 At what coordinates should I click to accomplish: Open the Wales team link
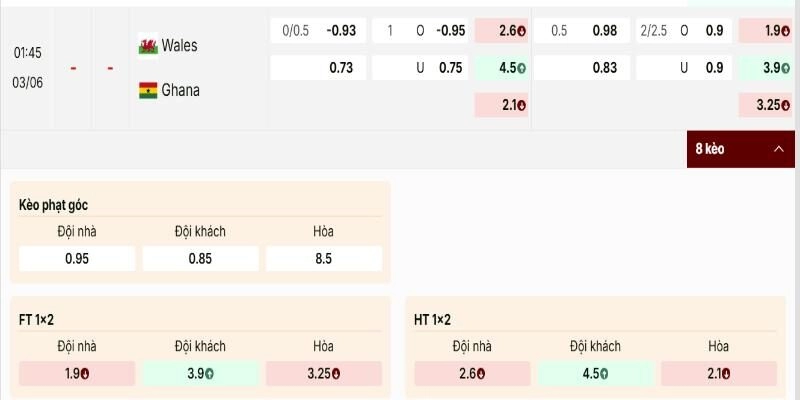coord(180,45)
